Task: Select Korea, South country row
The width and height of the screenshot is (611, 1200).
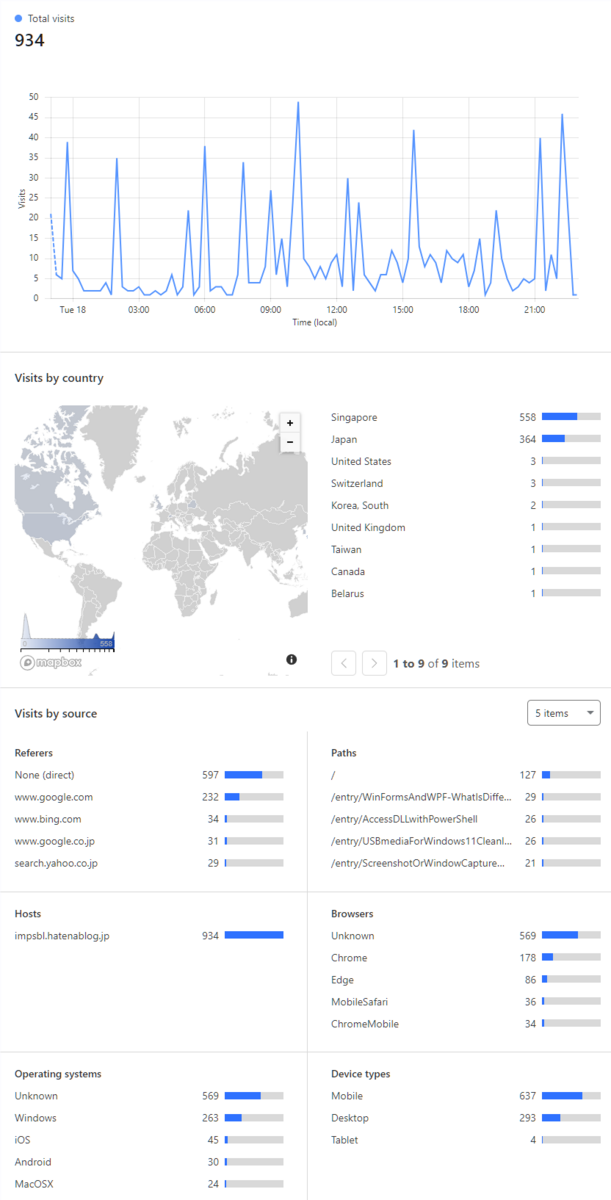Action: [466, 505]
